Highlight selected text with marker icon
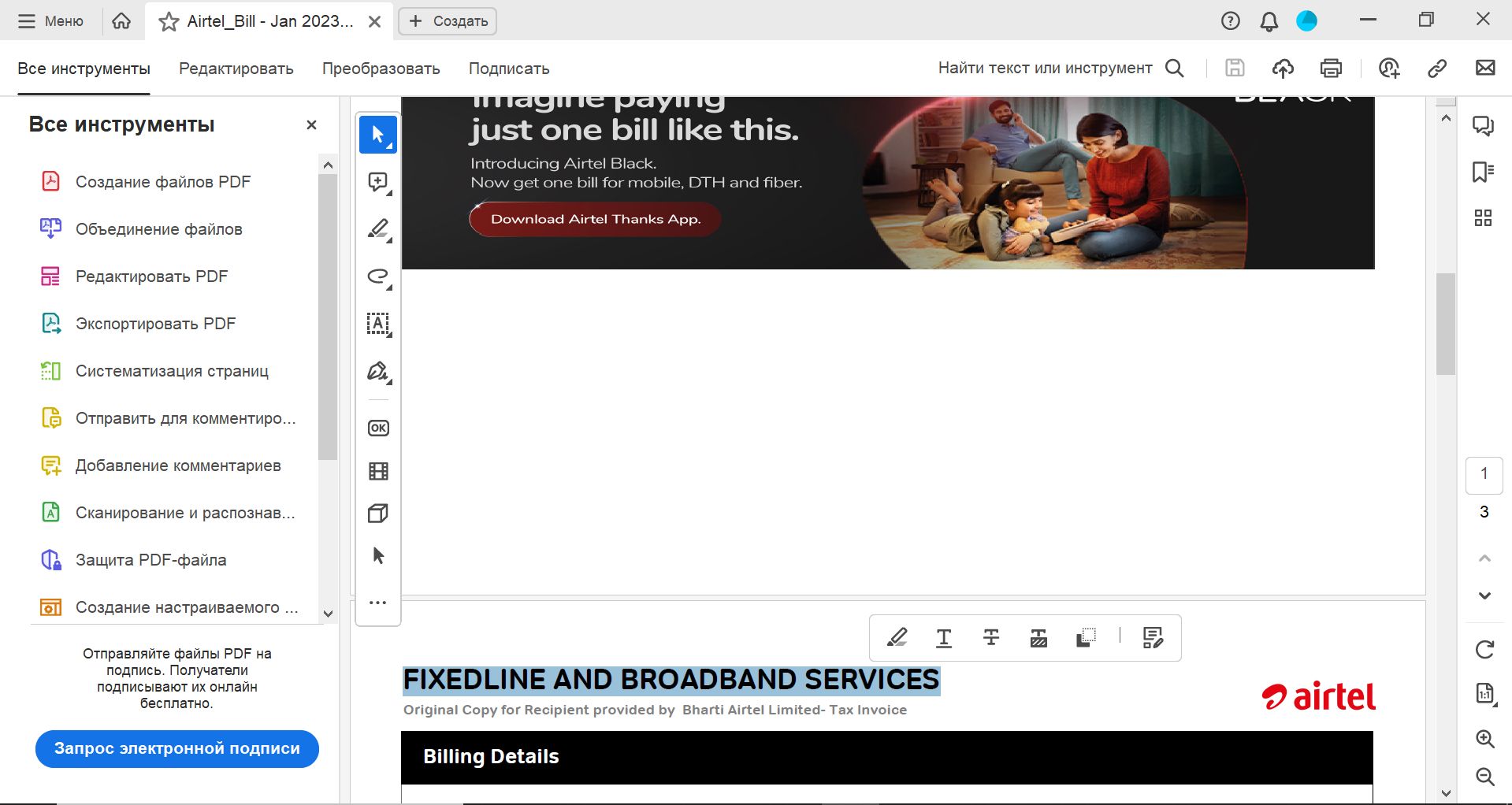1512x805 pixels. click(x=897, y=637)
